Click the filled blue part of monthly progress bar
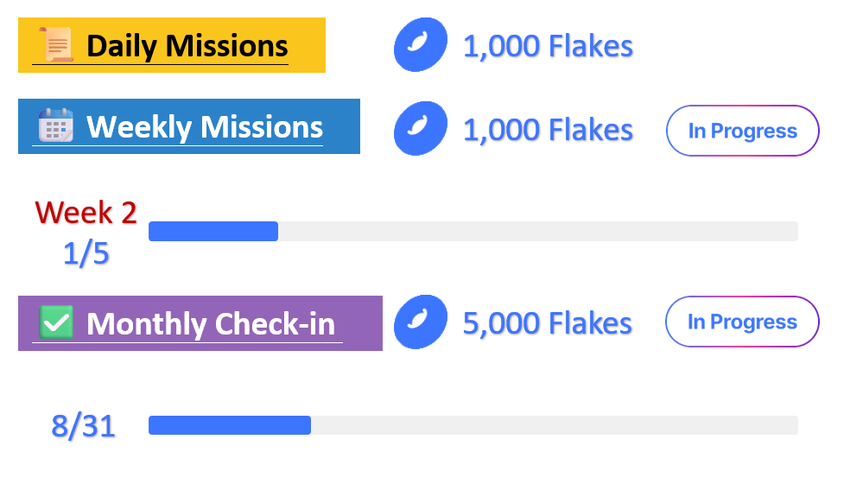Image resolution: width=850 pixels, height=479 pixels. coord(230,425)
